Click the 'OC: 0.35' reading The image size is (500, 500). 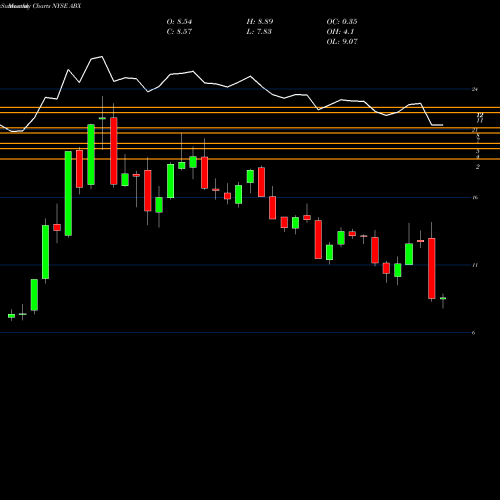[342, 22]
